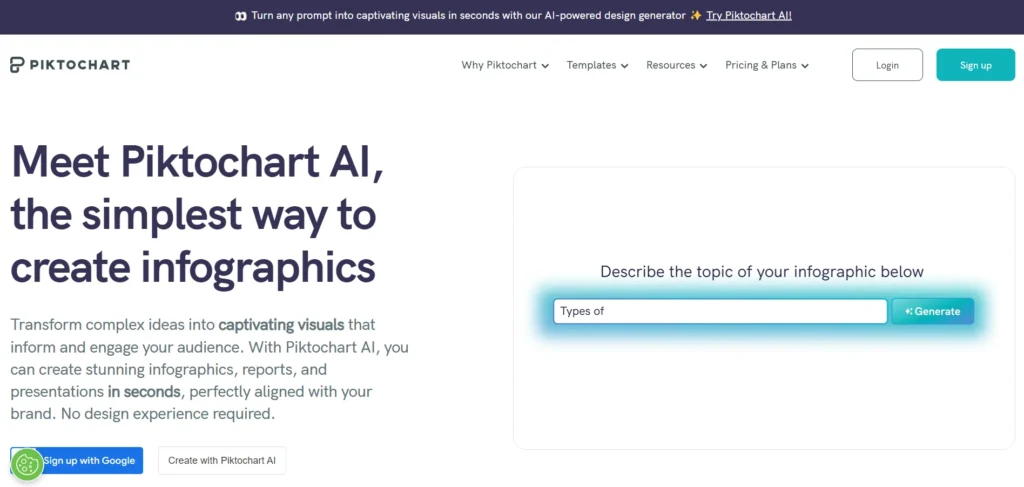The image size is (1024, 487).
Task: Click the sparkles emoji in the top banner
Action: 696,16
